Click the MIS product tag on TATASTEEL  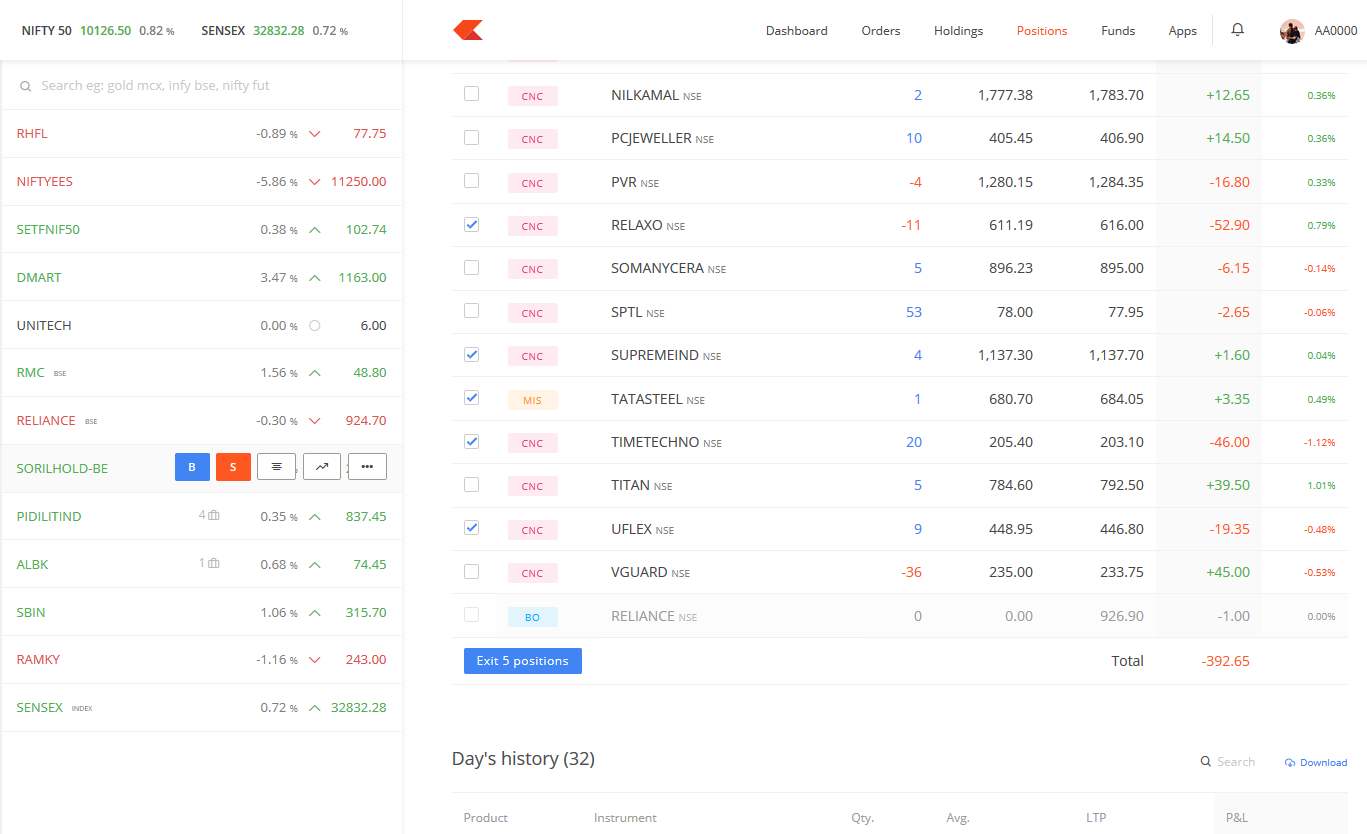point(532,400)
